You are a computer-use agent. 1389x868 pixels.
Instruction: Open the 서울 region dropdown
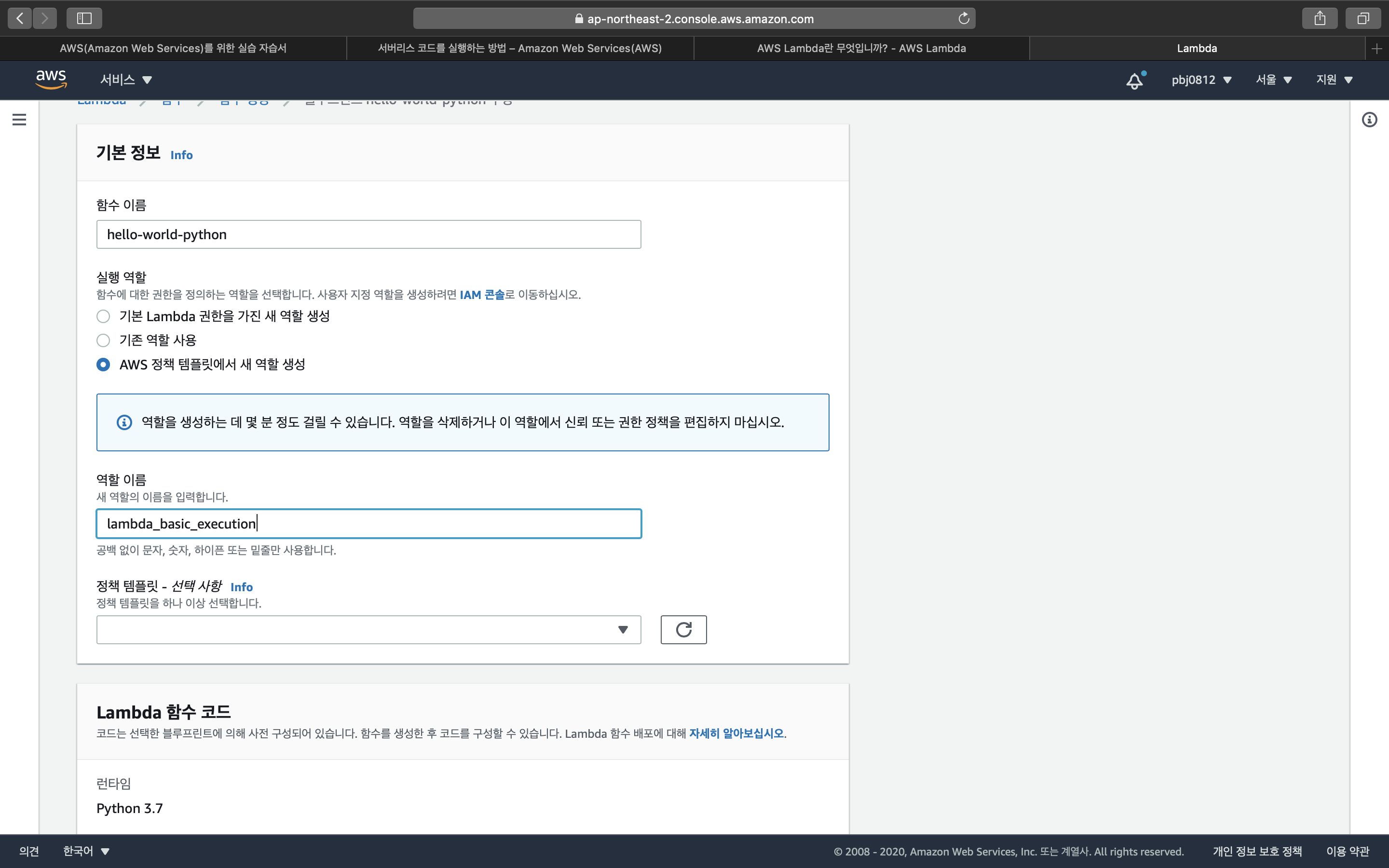[1273, 80]
